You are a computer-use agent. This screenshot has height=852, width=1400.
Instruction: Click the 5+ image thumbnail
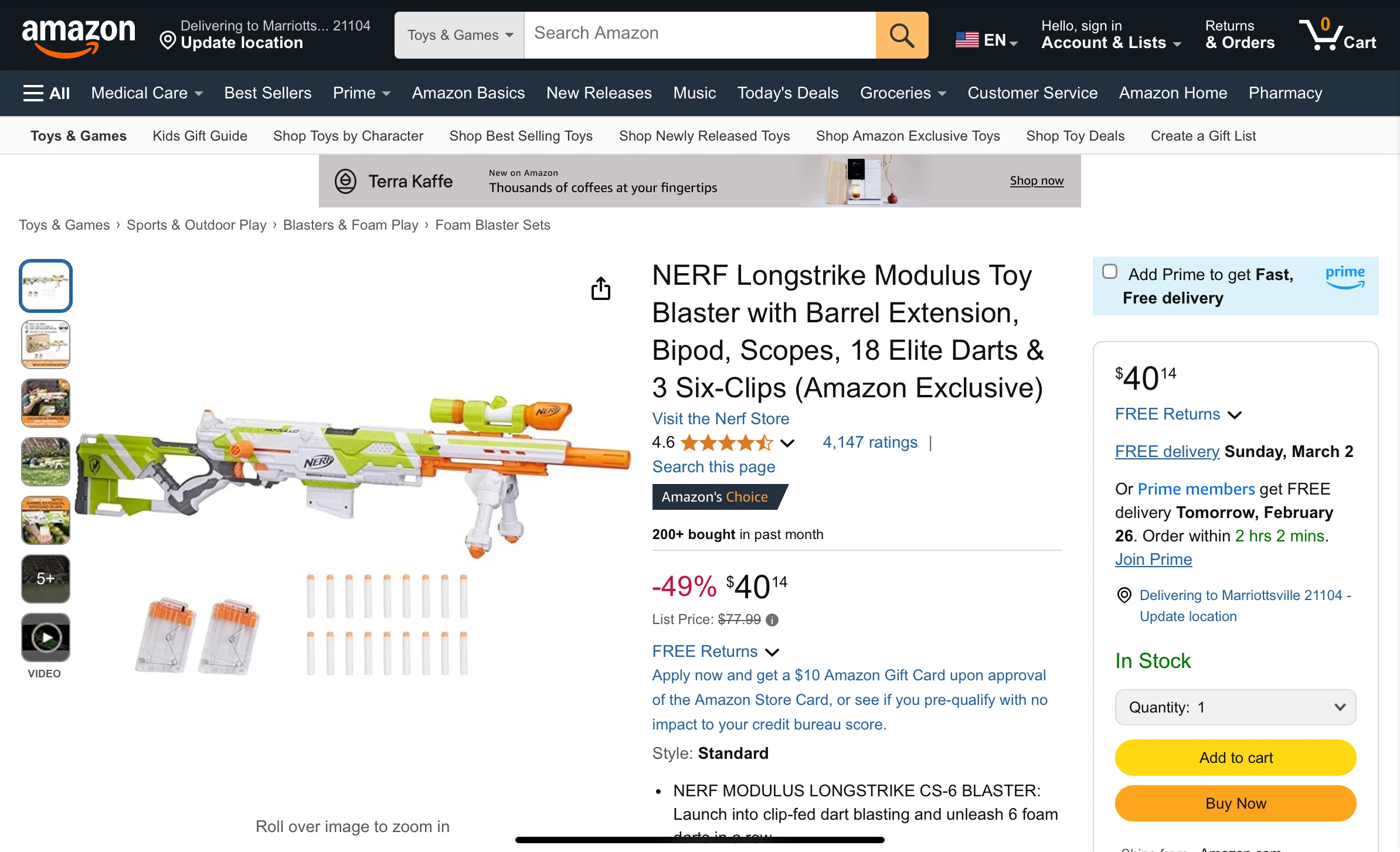pyautogui.click(x=45, y=579)
